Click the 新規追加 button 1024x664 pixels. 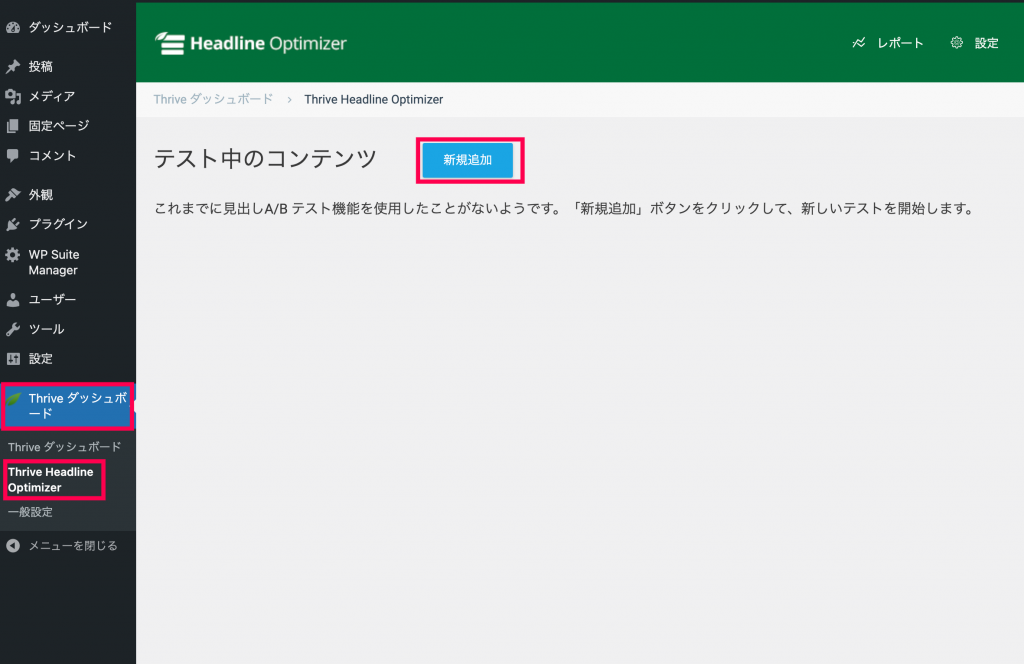pyautogui.click(x=468, y=160)
